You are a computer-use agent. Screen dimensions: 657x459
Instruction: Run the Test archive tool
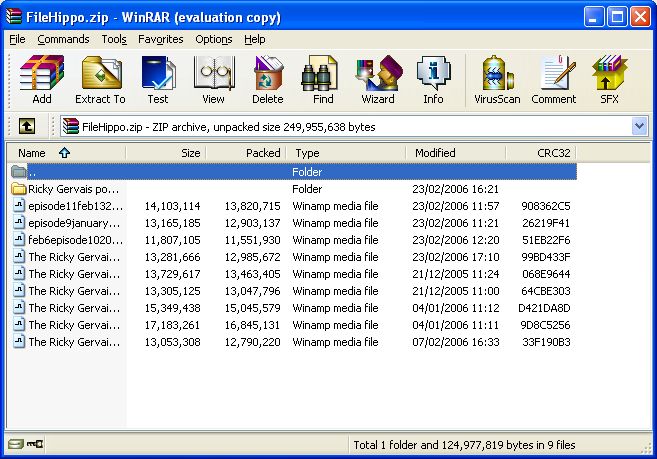point(158,80)
